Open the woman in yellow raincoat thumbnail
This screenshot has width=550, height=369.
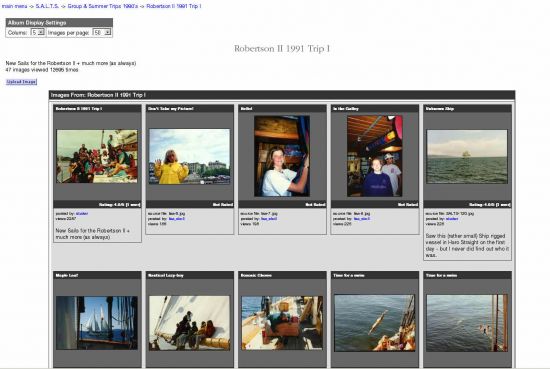[189, 156]
